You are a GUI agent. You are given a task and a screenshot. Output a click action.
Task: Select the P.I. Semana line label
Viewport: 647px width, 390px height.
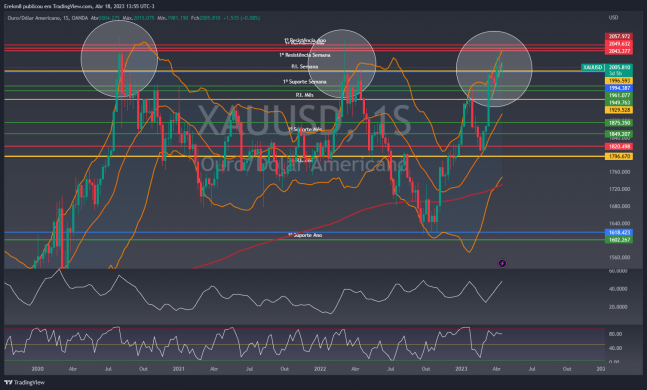pyautogui.click(x=305, y=66)
